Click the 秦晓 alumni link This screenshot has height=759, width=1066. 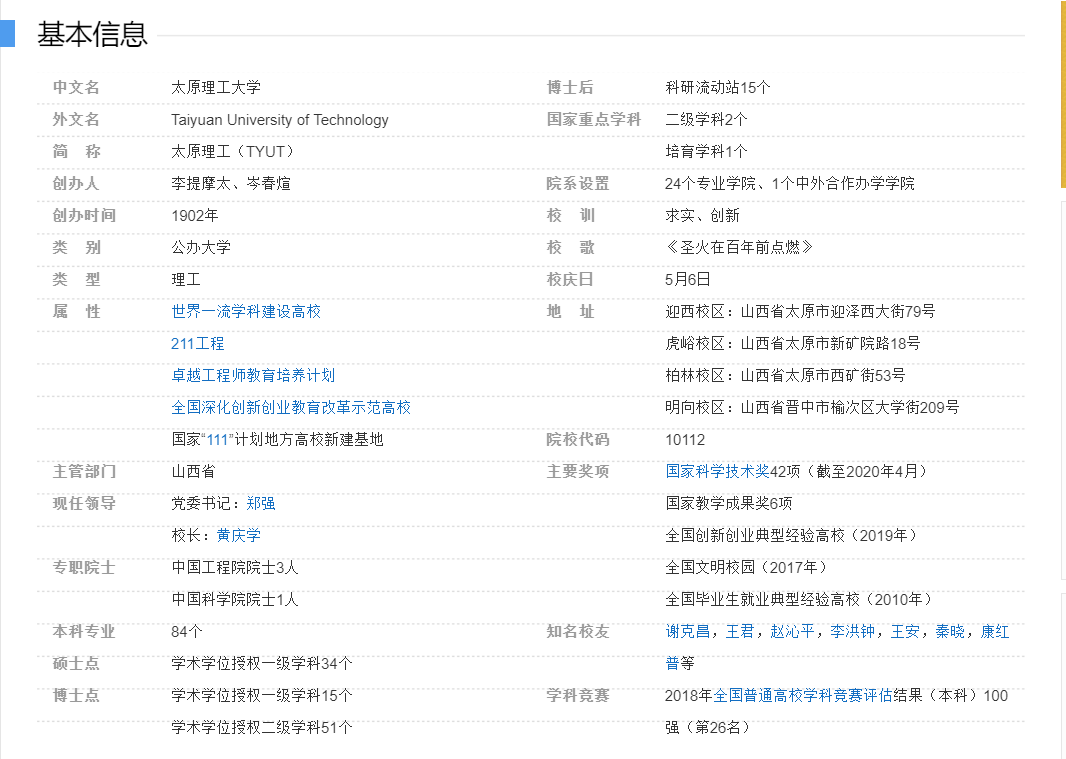pyautogui.click(x=950, y=631)
